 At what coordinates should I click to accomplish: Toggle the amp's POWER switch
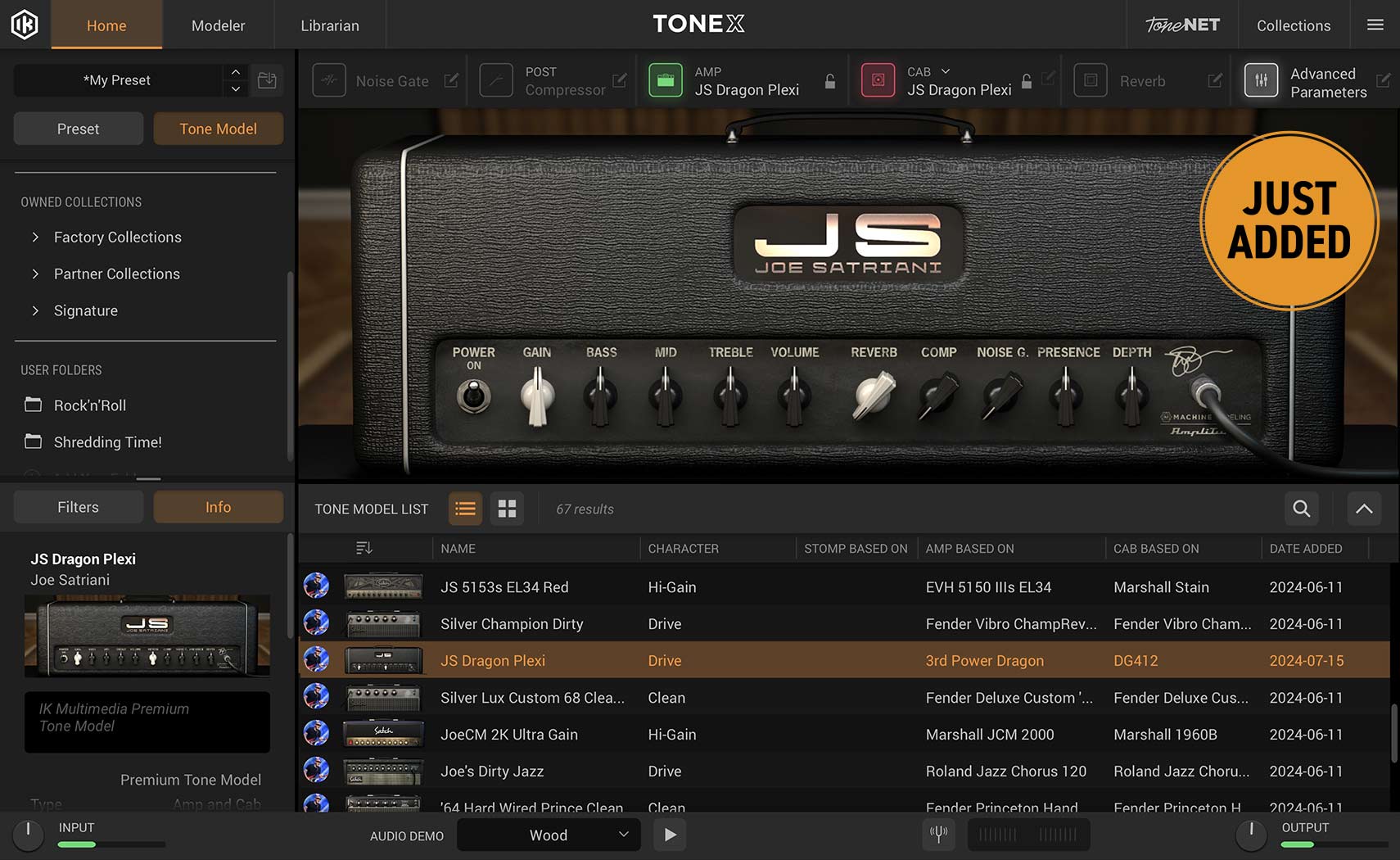tap(473, 396)
